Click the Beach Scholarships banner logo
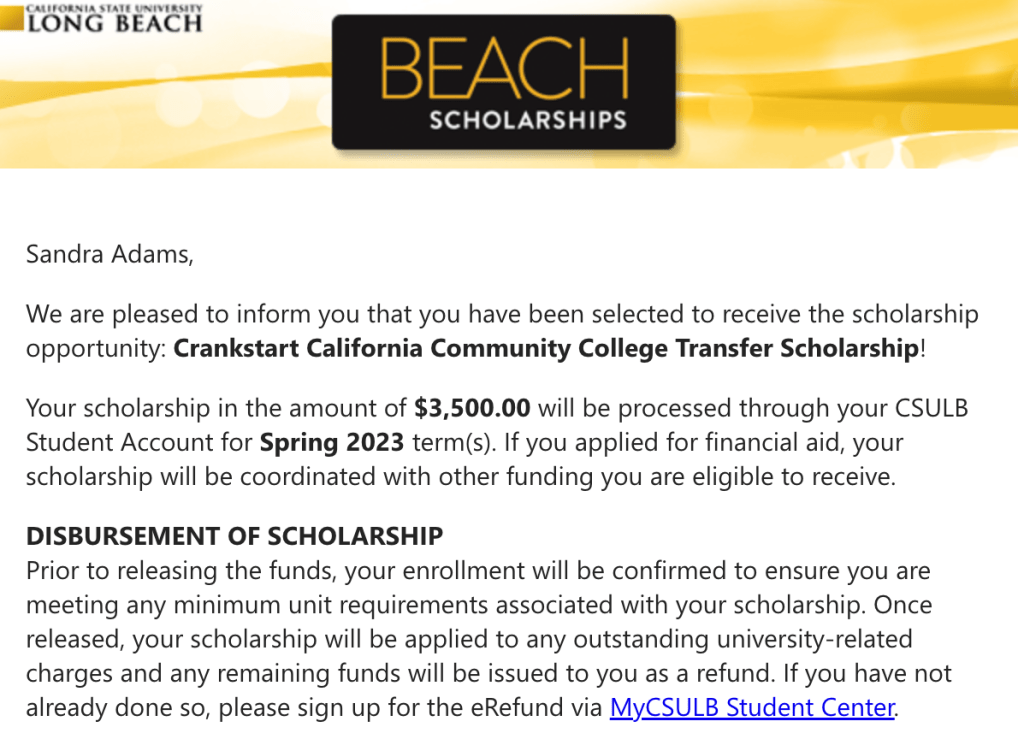 [x=503, y=81]
